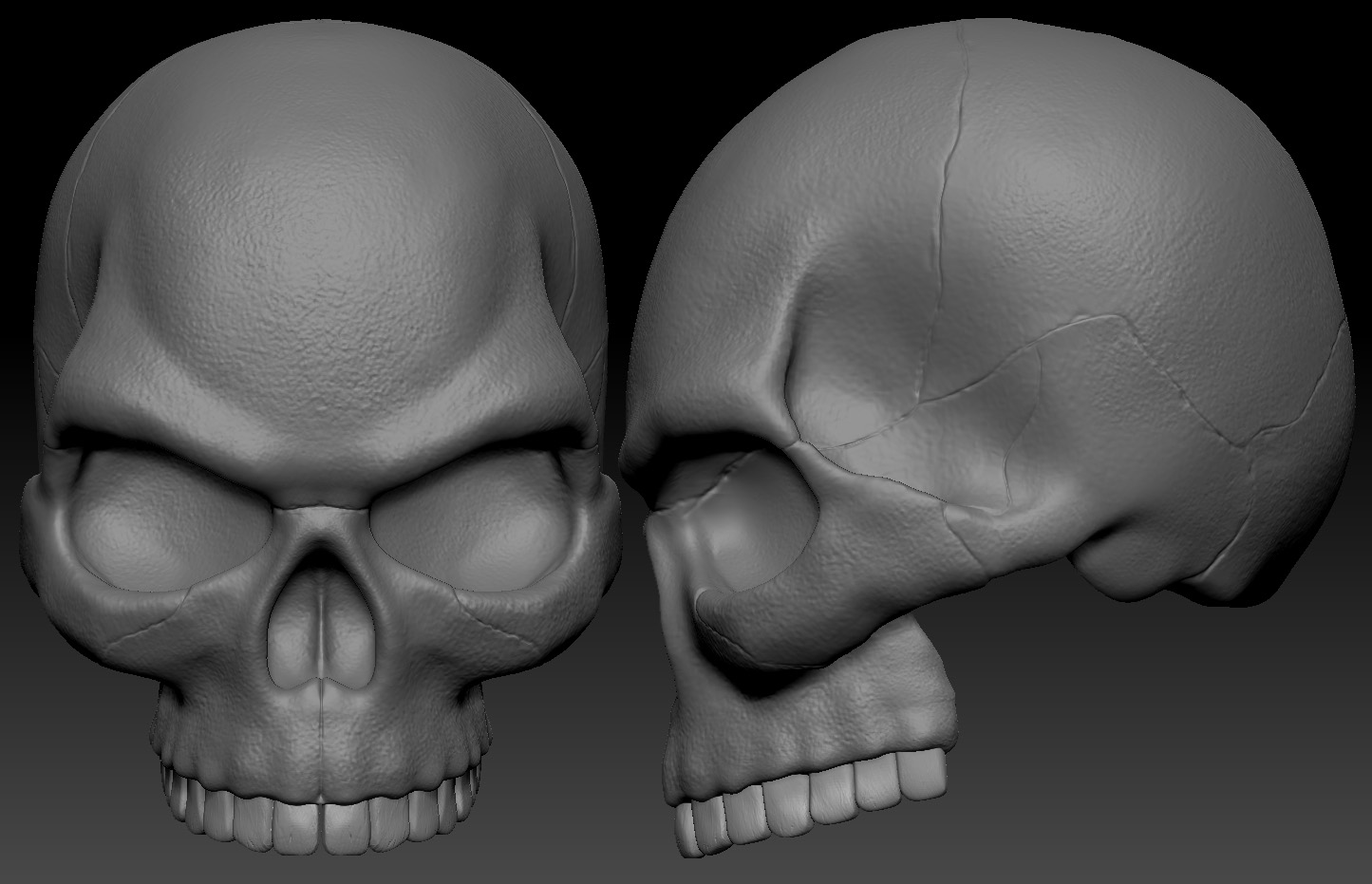Select the side-profile skull model
This screenshot has height=884, width=1372.
coord(987,437)
